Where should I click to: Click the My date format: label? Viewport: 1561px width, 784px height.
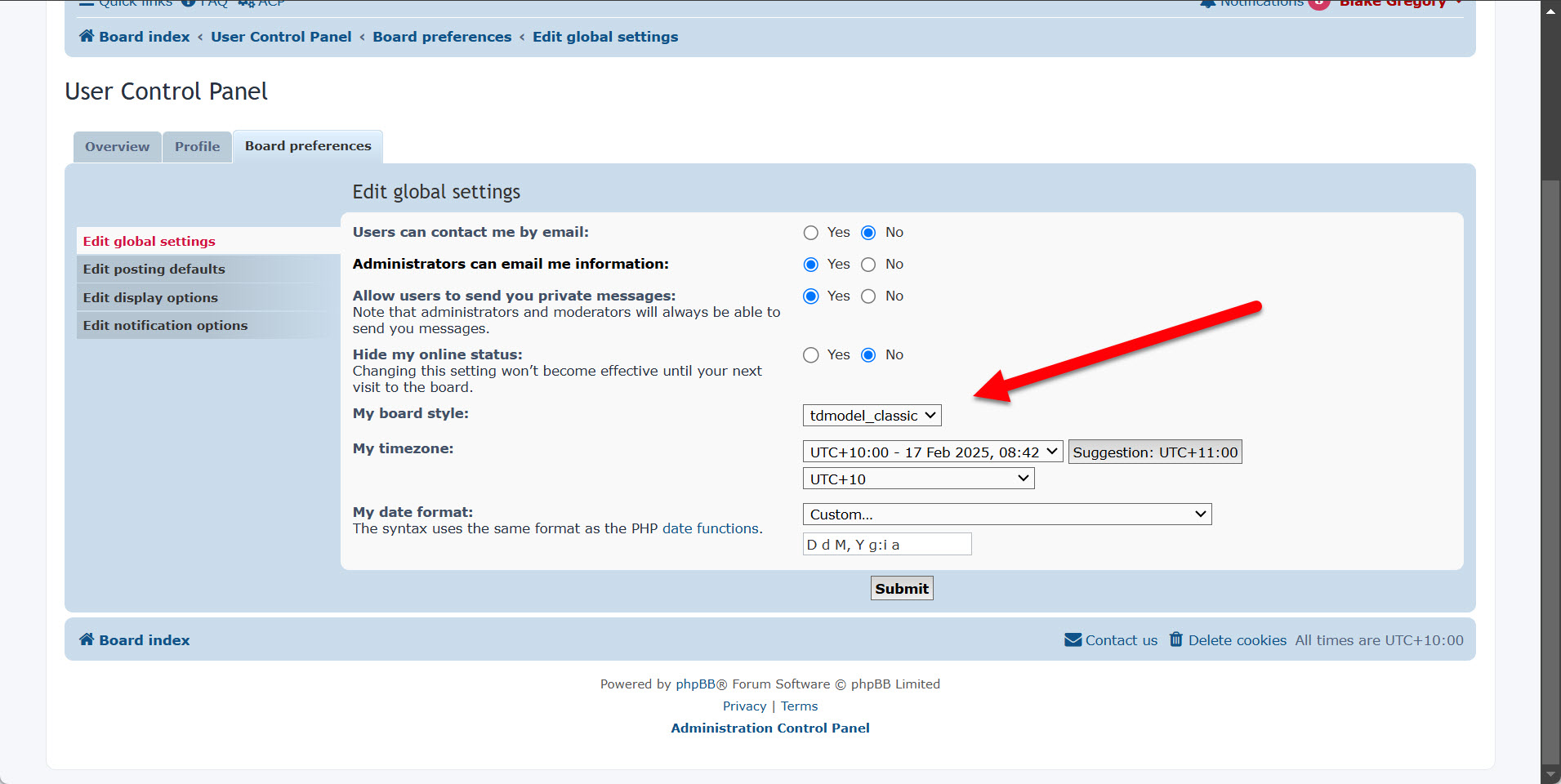(x=413, y=512)
